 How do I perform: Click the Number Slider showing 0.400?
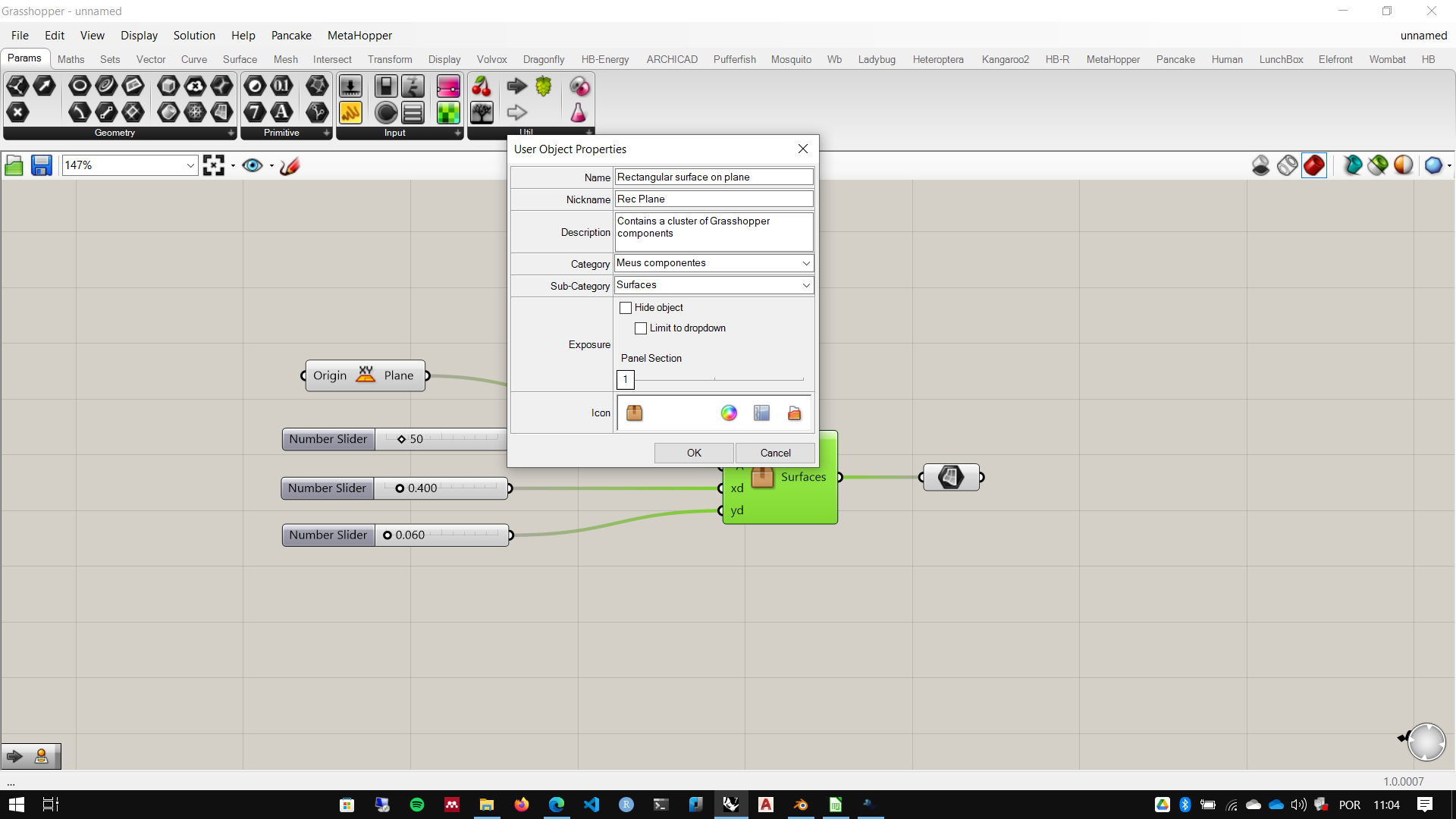coord(394,488)
